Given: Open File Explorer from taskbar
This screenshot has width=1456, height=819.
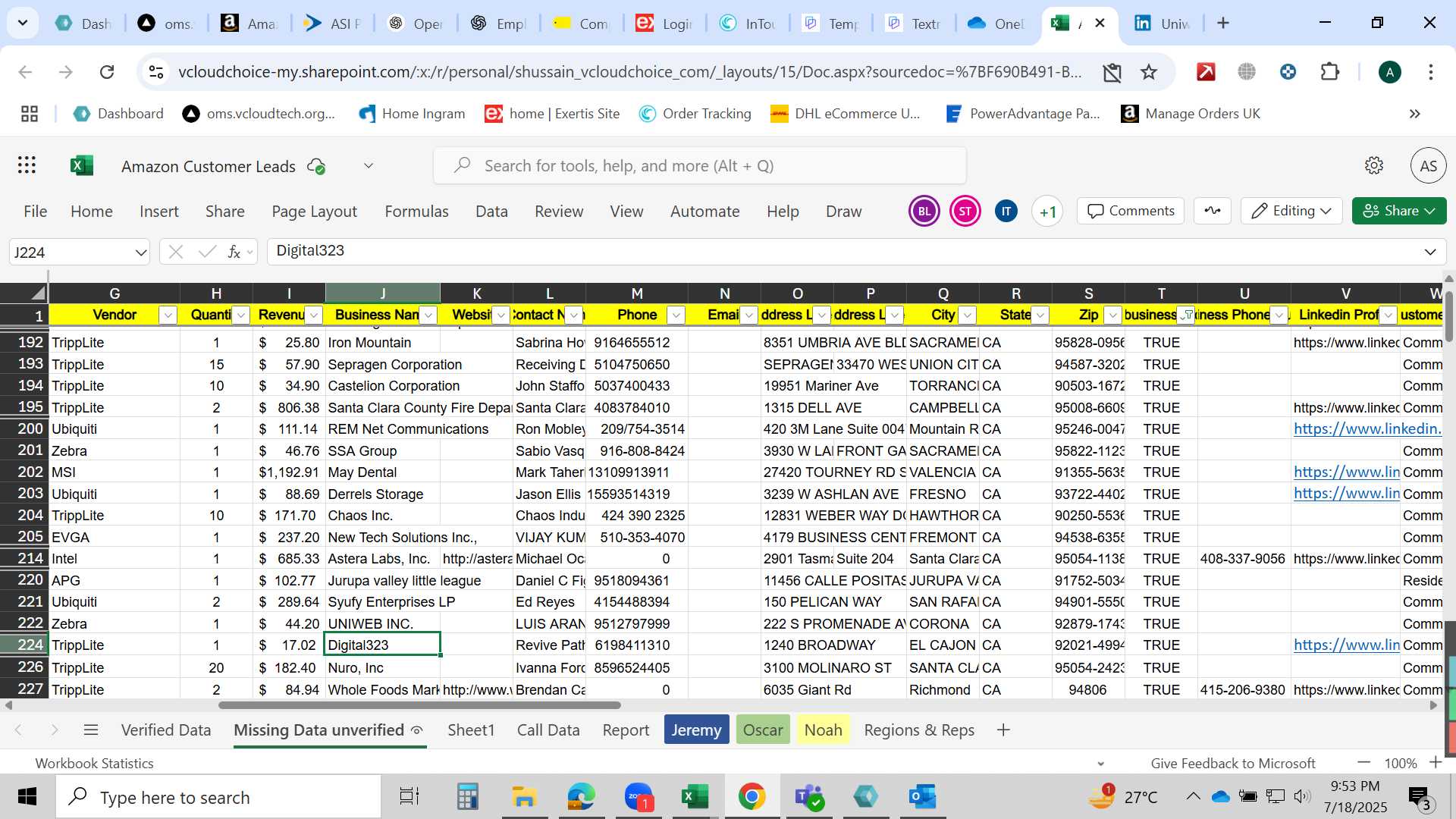Looking at the screenshot, I should pyautogui.click(x=523, y=797).
